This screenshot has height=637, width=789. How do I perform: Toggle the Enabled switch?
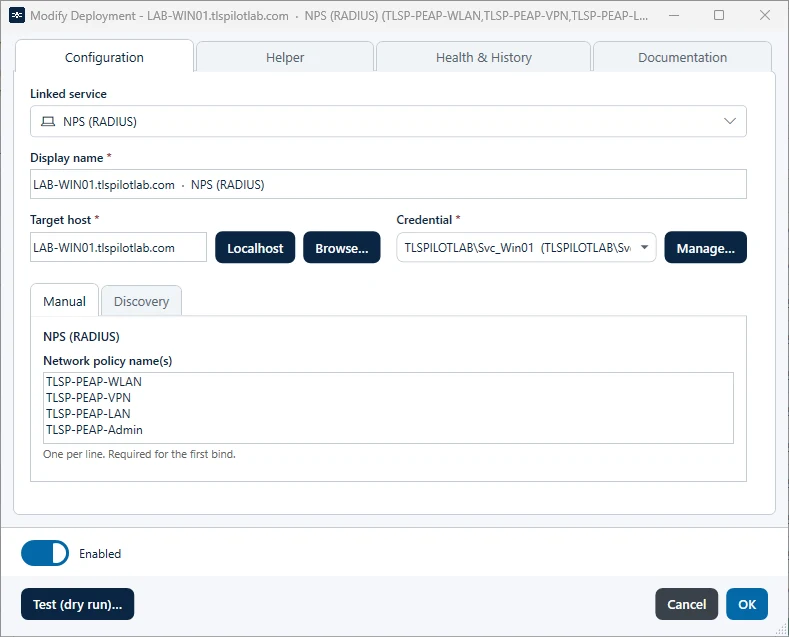[x=45, y=553]
